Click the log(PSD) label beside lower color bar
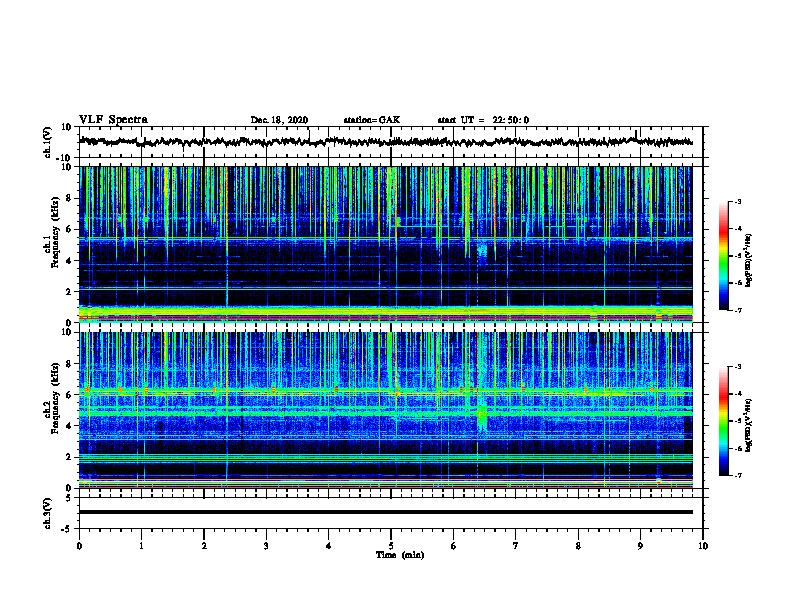 click(x=749, y=425)
